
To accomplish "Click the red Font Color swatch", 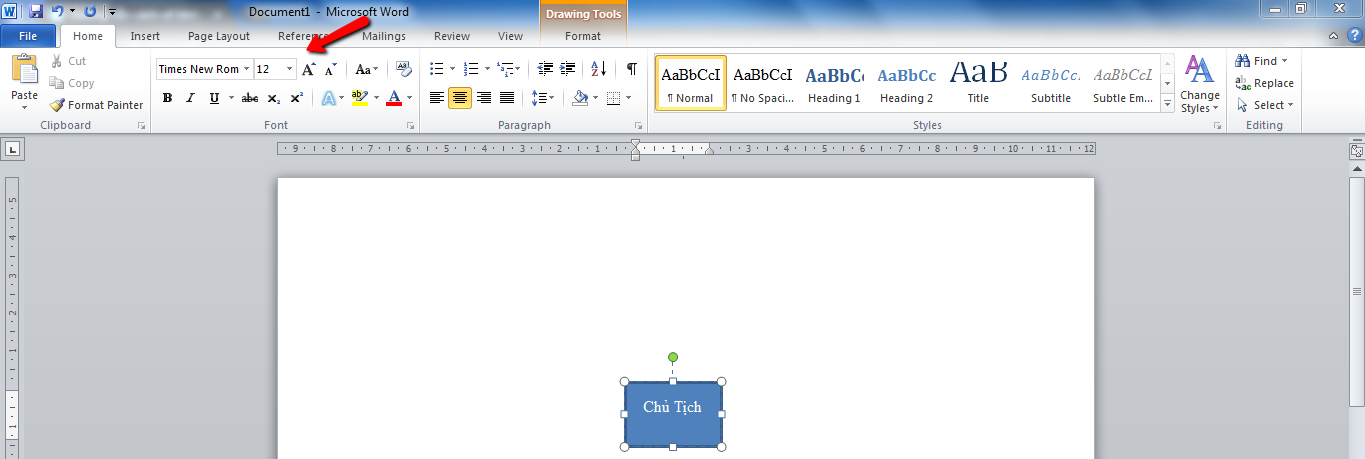I will pos(394,98).
